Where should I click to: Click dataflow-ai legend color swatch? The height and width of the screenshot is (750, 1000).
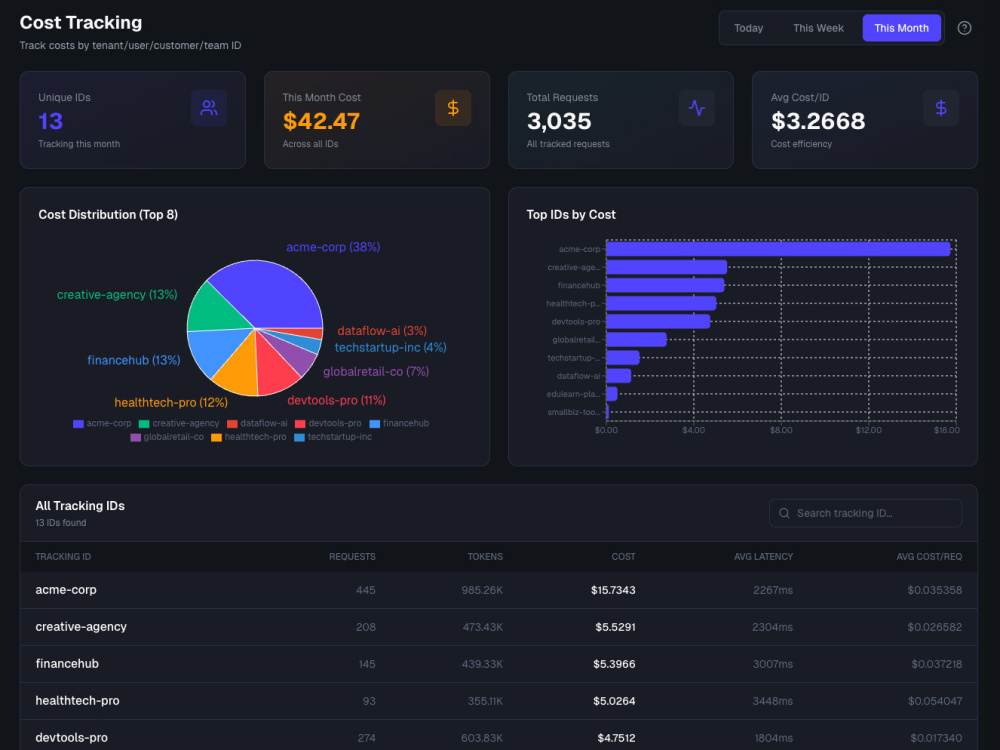pyautogui.click(x=232, y=424)
